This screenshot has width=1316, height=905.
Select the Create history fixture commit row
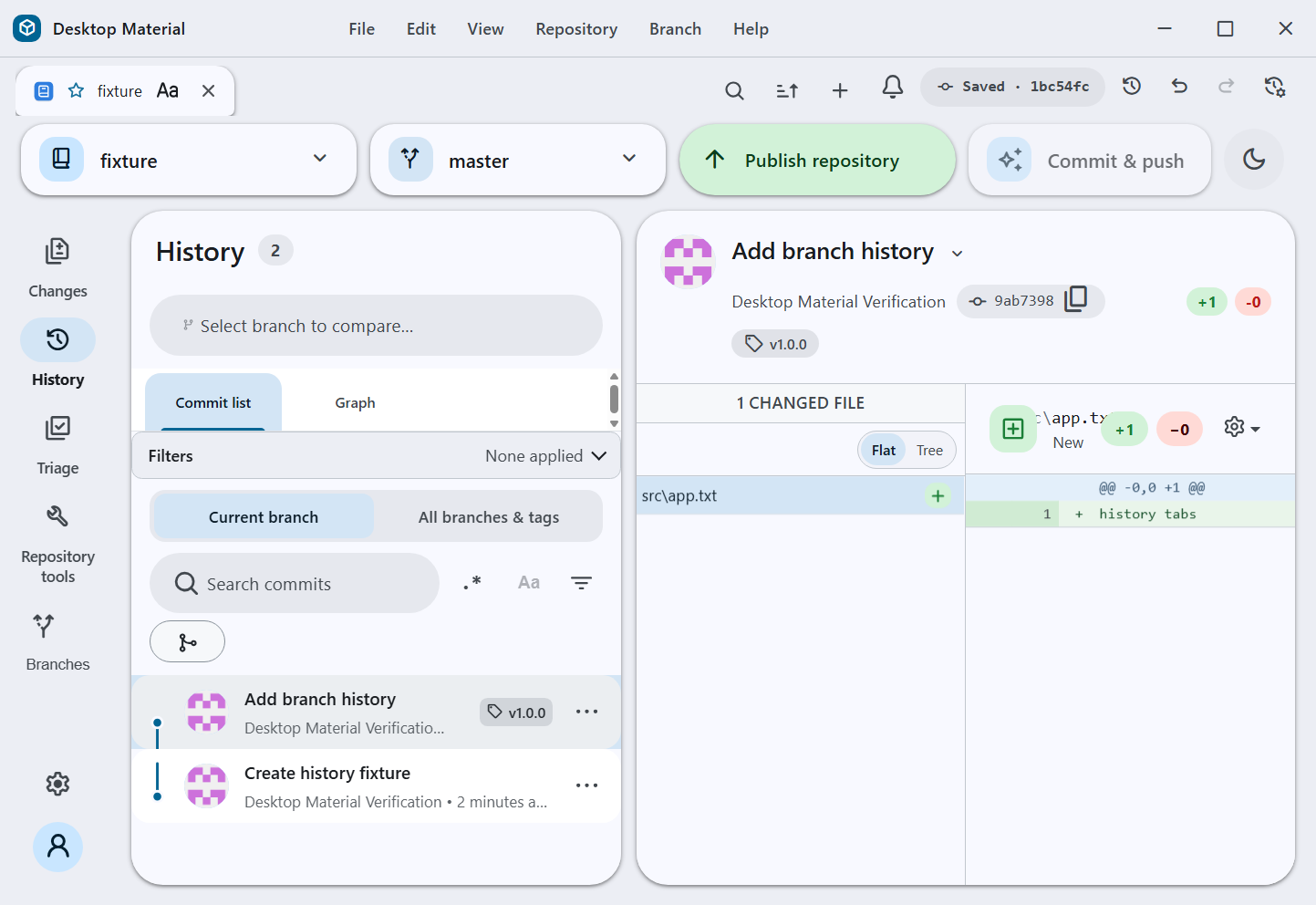coord(376,786)
